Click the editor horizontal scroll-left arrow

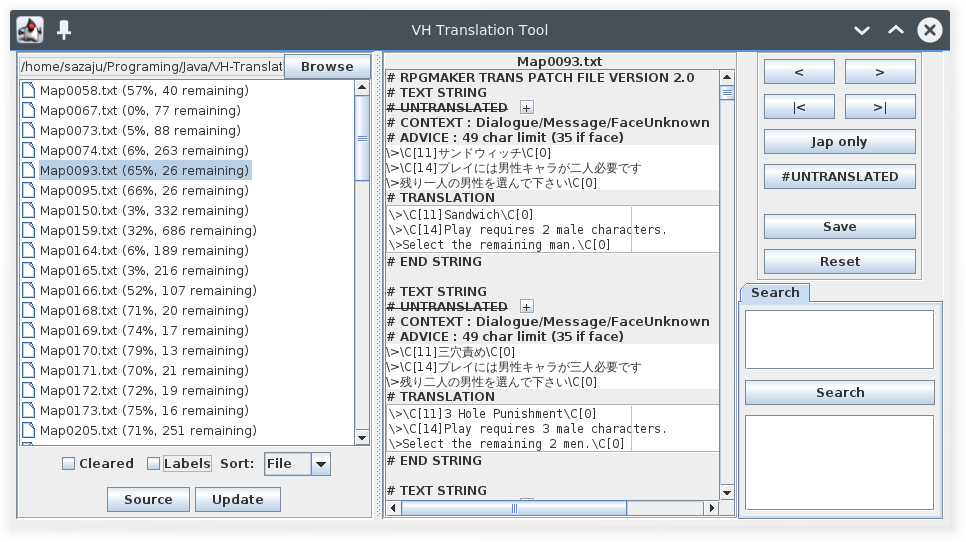tap(394, 508)
